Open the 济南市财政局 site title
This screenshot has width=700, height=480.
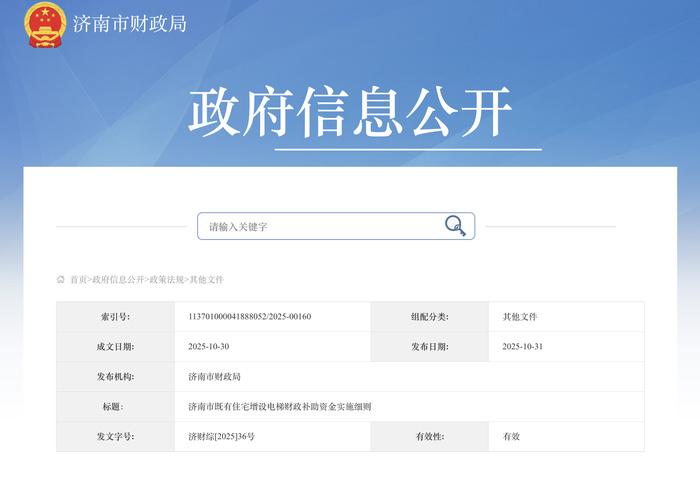tap(130, 24)
